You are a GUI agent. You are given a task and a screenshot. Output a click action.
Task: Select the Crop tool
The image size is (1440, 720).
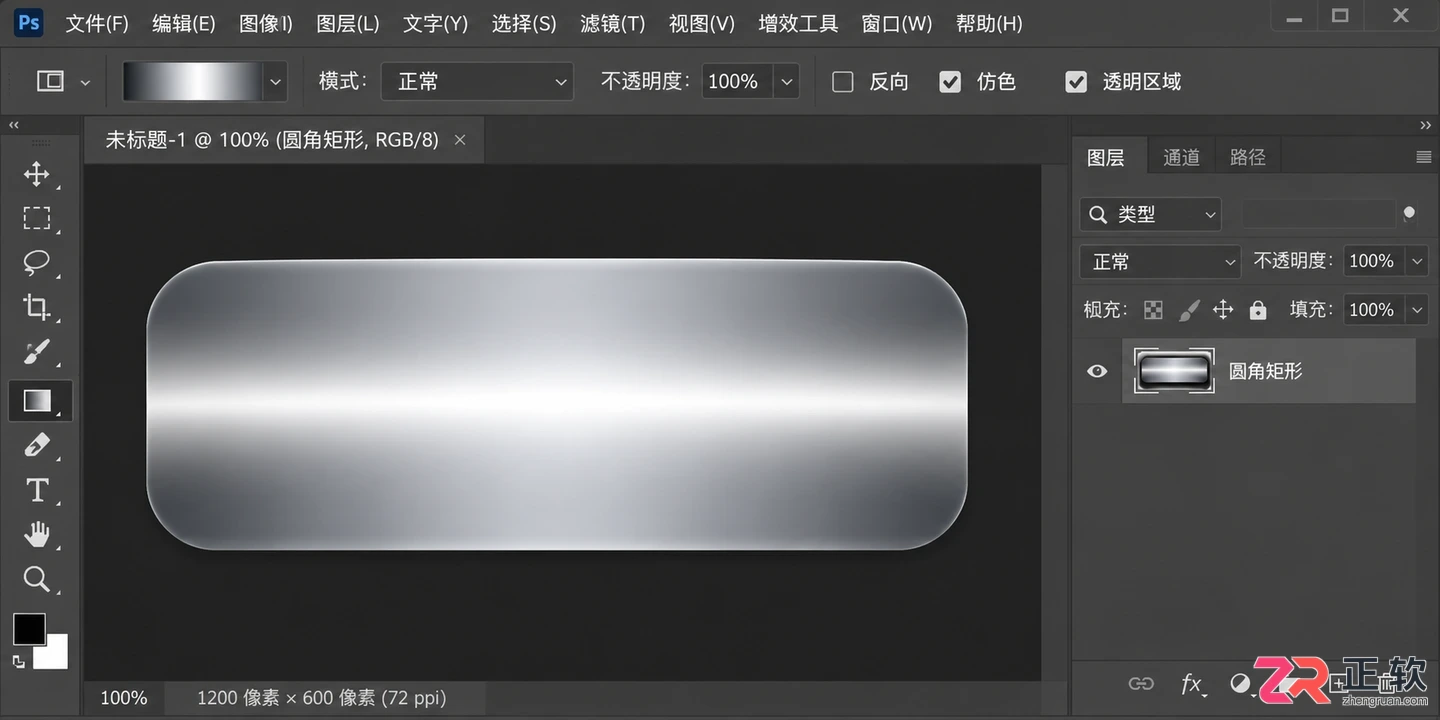[x=37, y=307]
